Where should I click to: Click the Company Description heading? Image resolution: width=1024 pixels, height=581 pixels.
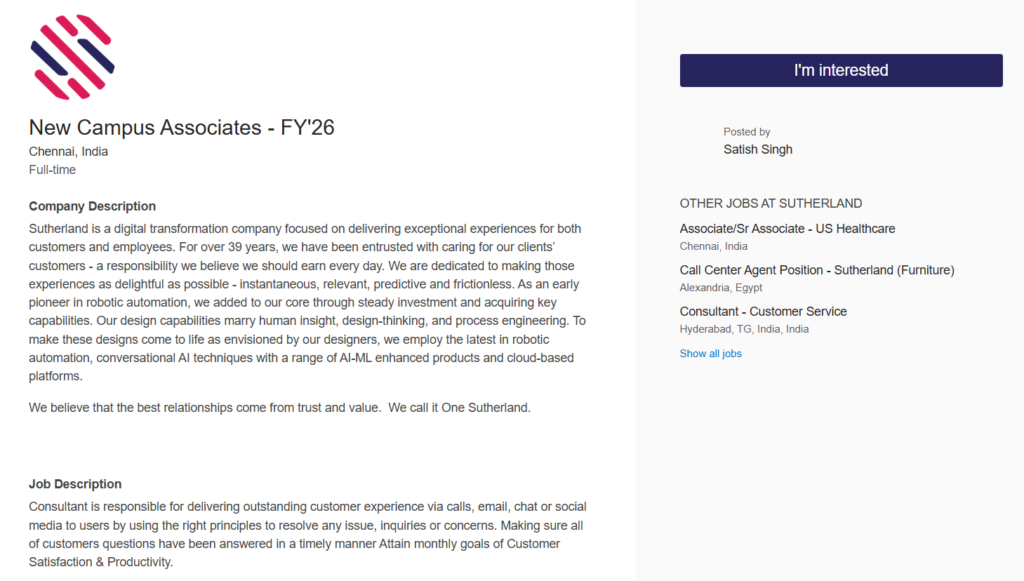[92, 207]
